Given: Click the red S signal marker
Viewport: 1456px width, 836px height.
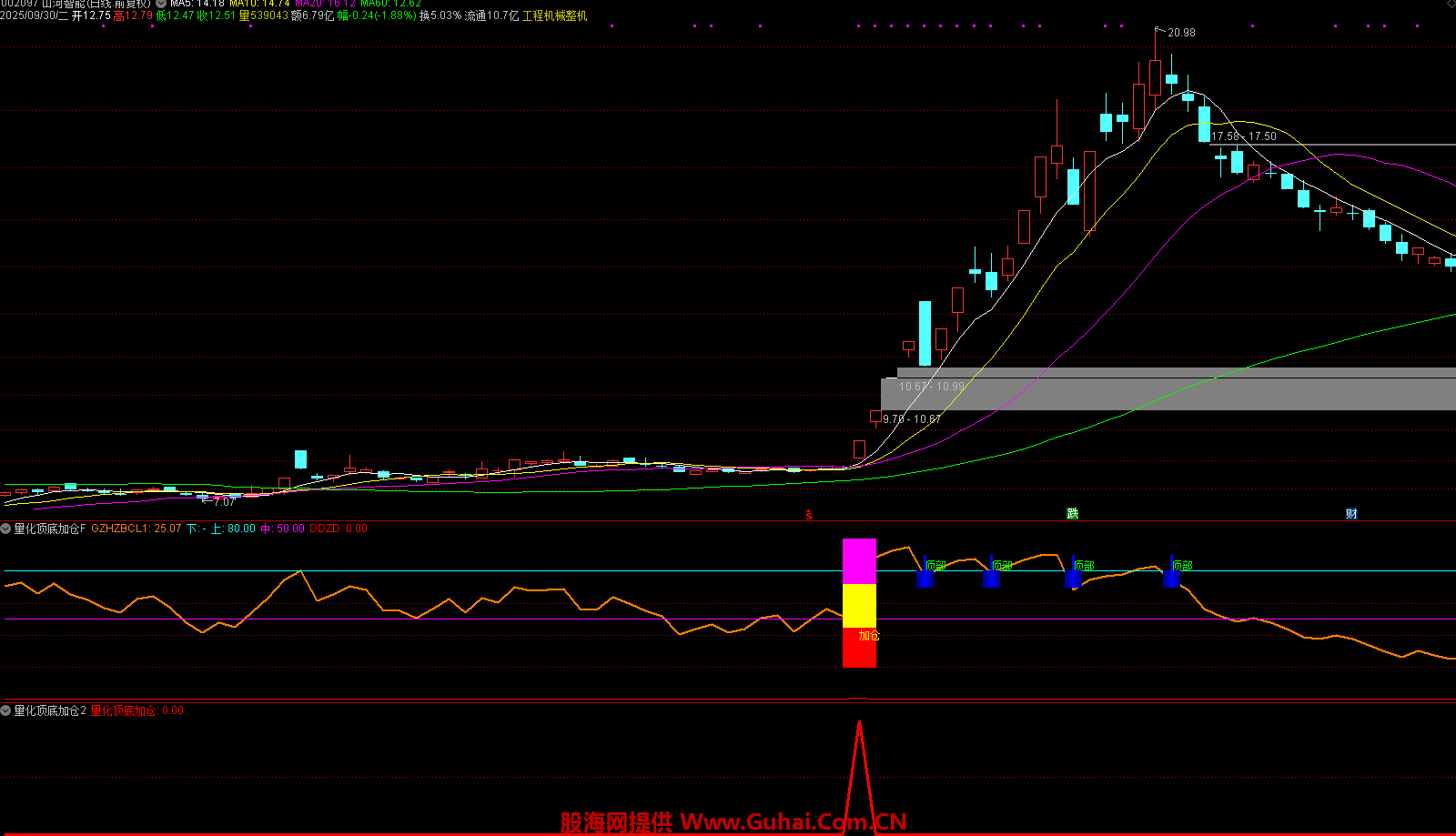Looking at the screenshot, I should [808, 515].
